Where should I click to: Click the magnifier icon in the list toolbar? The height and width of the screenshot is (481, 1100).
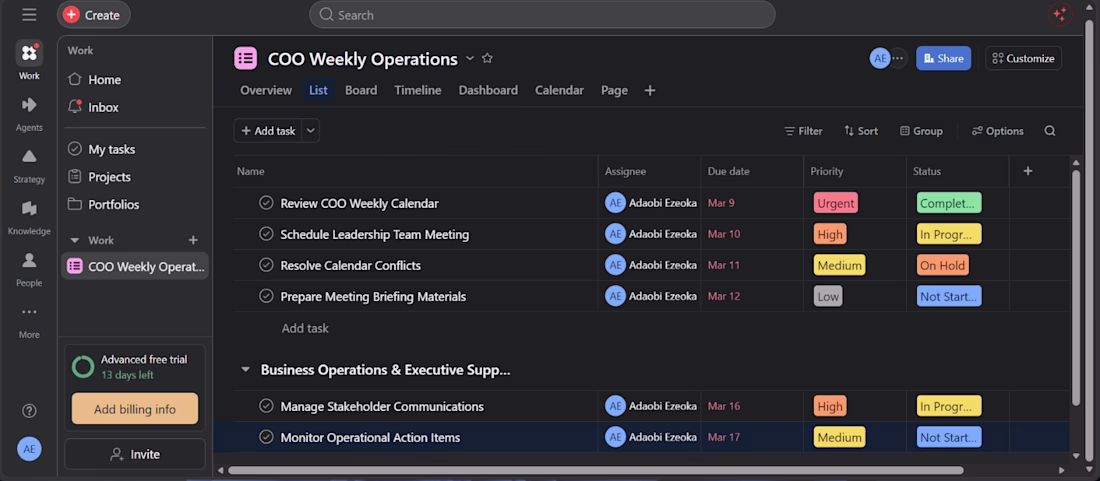[1049, 130]
